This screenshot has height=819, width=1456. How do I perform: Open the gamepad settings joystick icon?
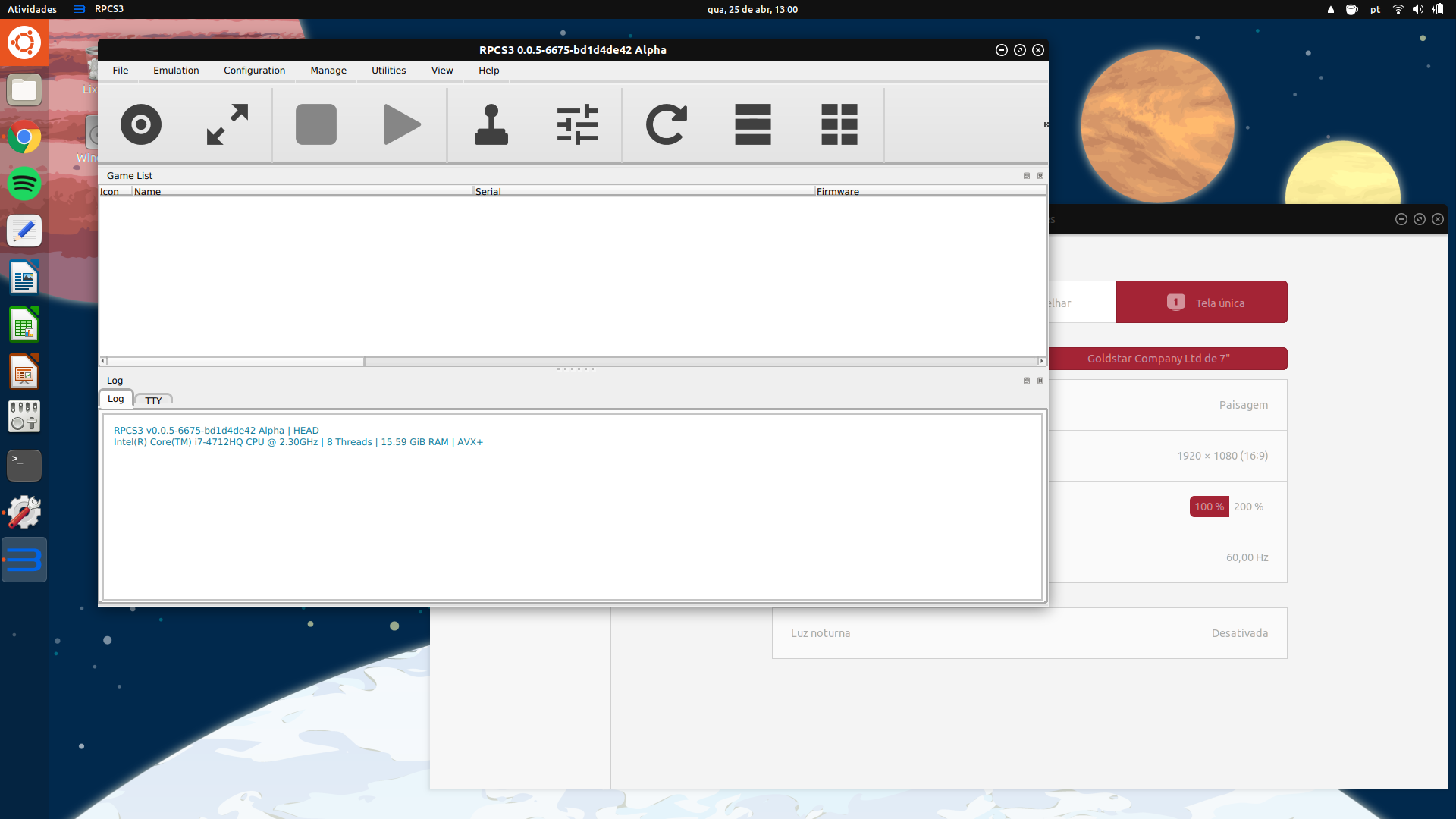(x=491, y=124)
